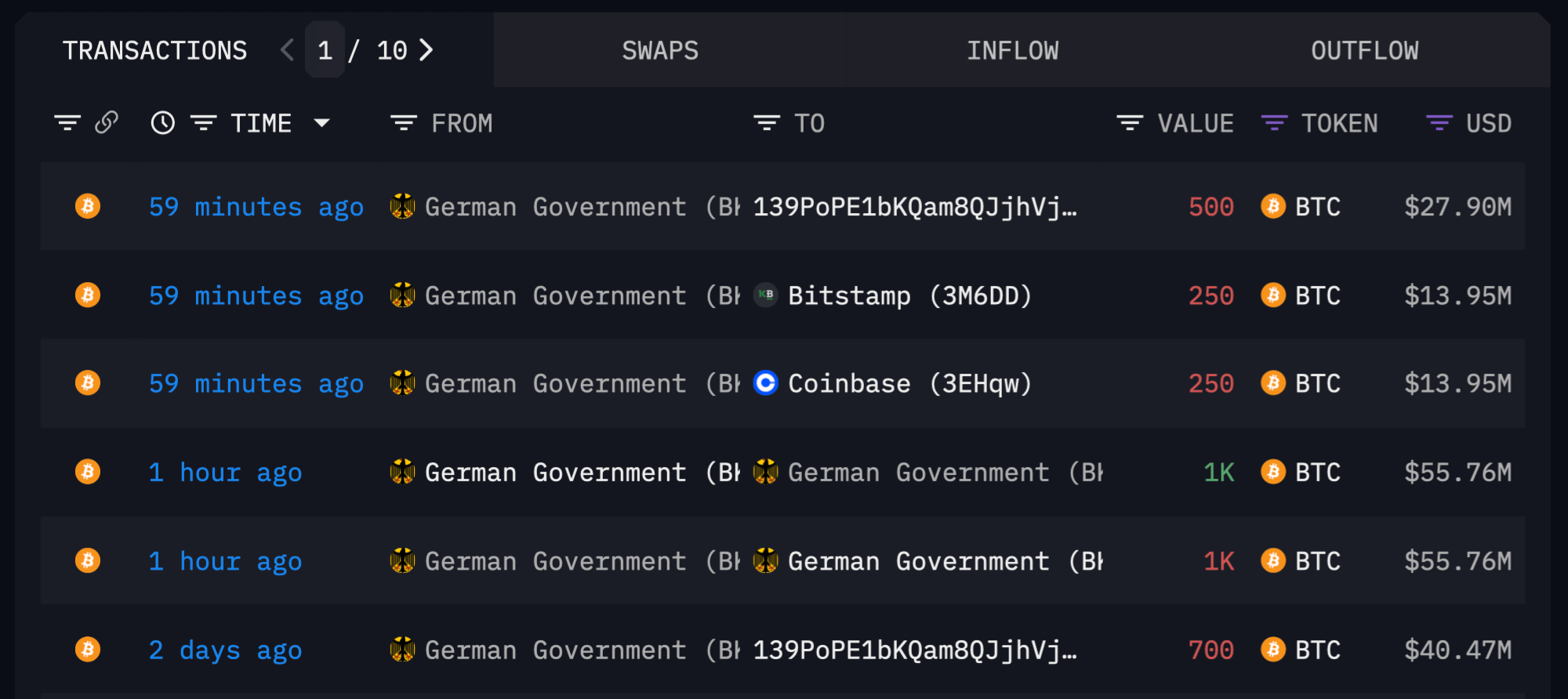Go to next transactions page chevron
Image resolution: width=1568 pixels, height=699 pixels.
coord(426,50)
